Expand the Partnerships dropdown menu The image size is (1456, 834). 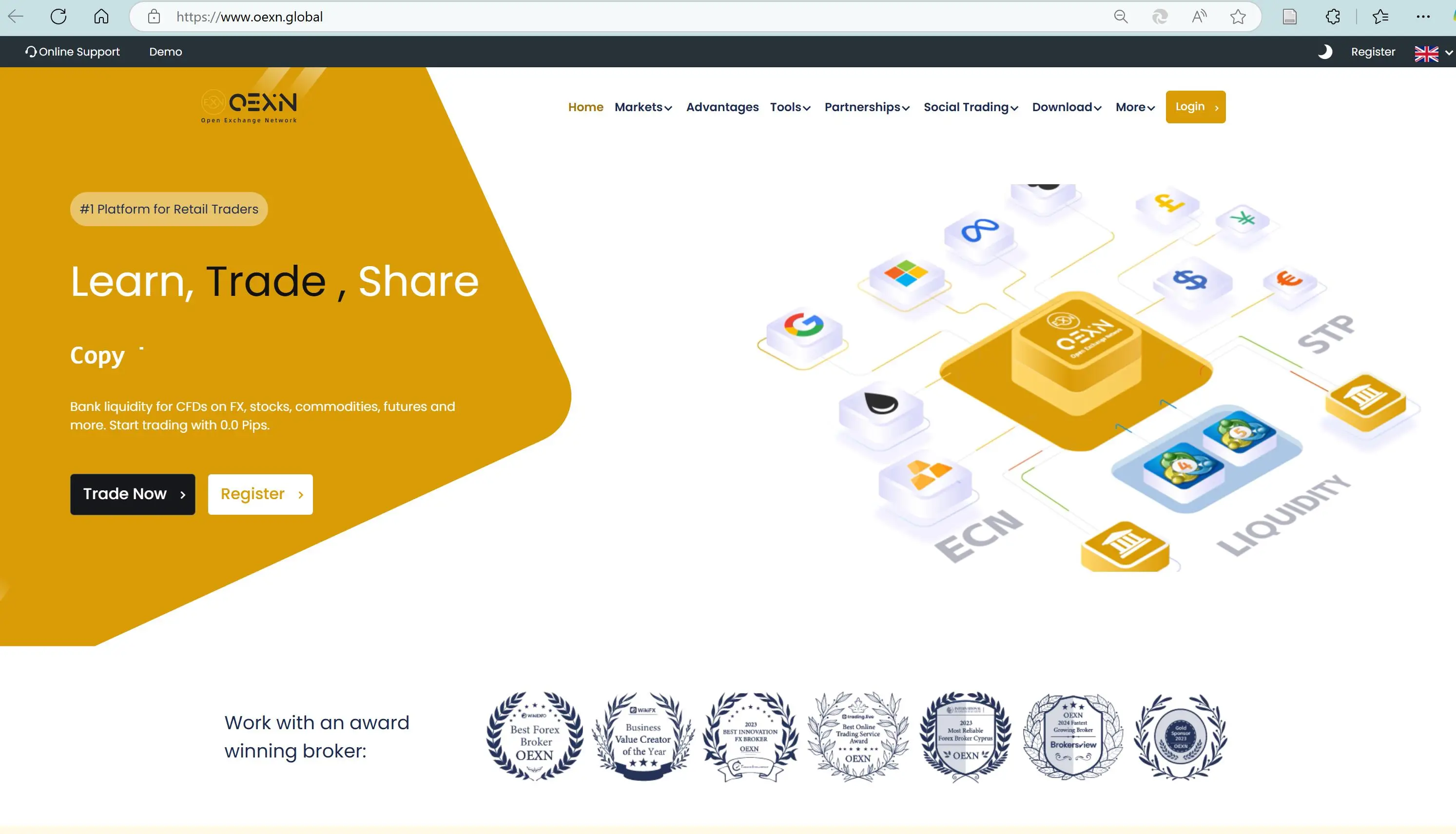click(867, 107)
